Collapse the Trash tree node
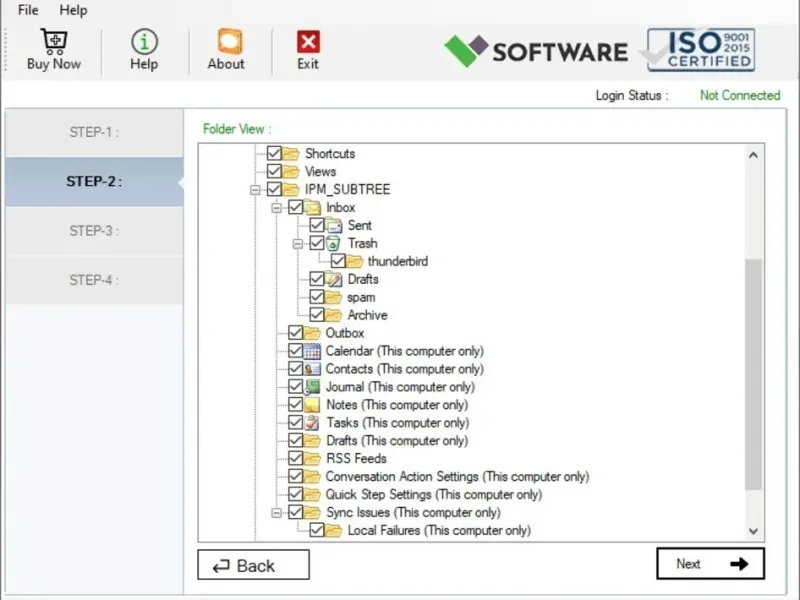800x600 pixels. [298, 244]
